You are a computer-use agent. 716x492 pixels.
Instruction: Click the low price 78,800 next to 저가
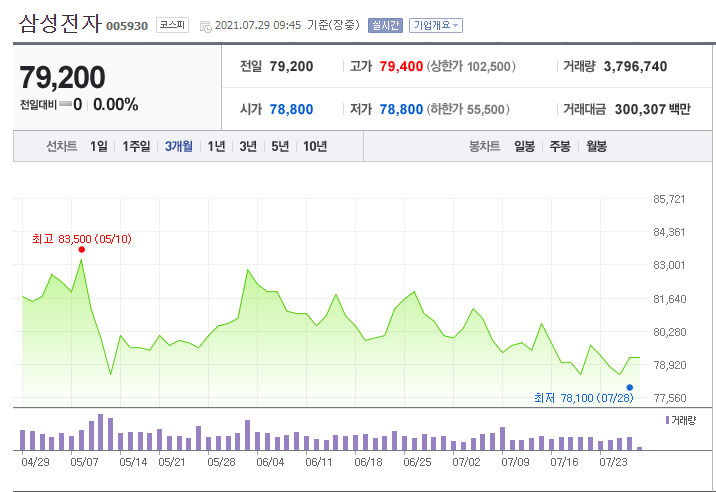click(x=401, y=109)
